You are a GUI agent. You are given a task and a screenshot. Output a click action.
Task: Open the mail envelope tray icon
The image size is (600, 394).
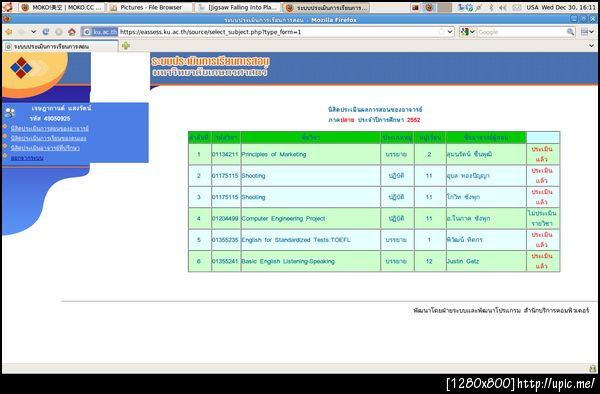click(517, 7)
